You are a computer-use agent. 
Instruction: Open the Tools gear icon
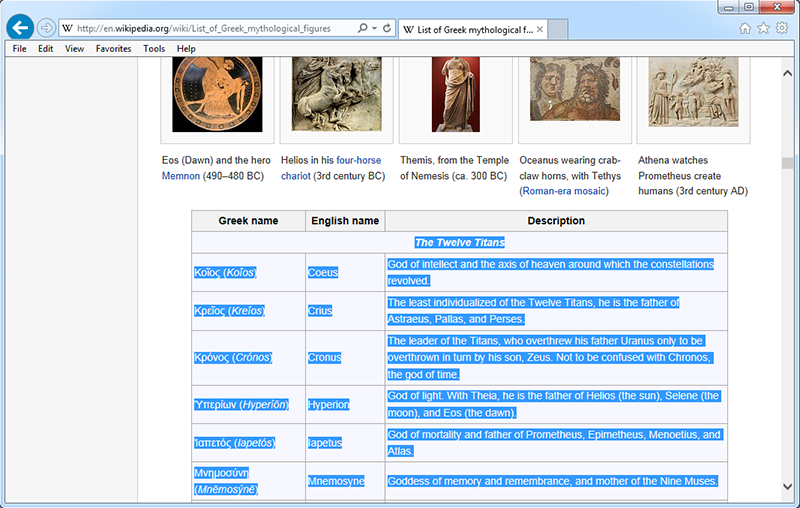(782, 29)
